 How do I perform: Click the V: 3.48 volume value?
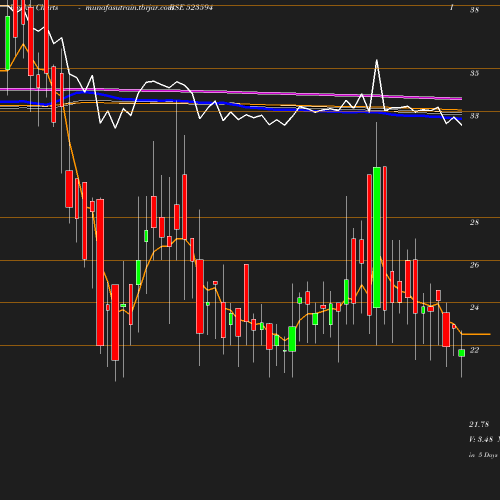(x=481, y=439)
